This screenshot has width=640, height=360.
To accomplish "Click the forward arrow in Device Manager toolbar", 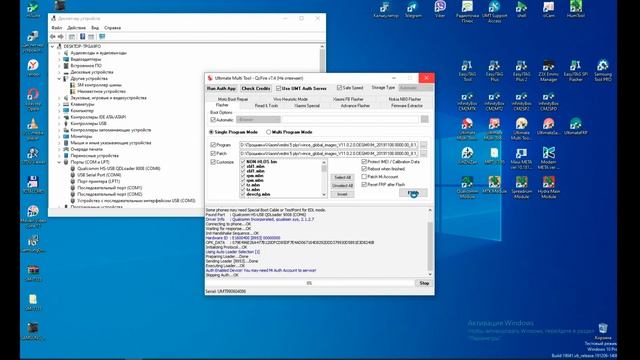I will [x=60, y=37].
